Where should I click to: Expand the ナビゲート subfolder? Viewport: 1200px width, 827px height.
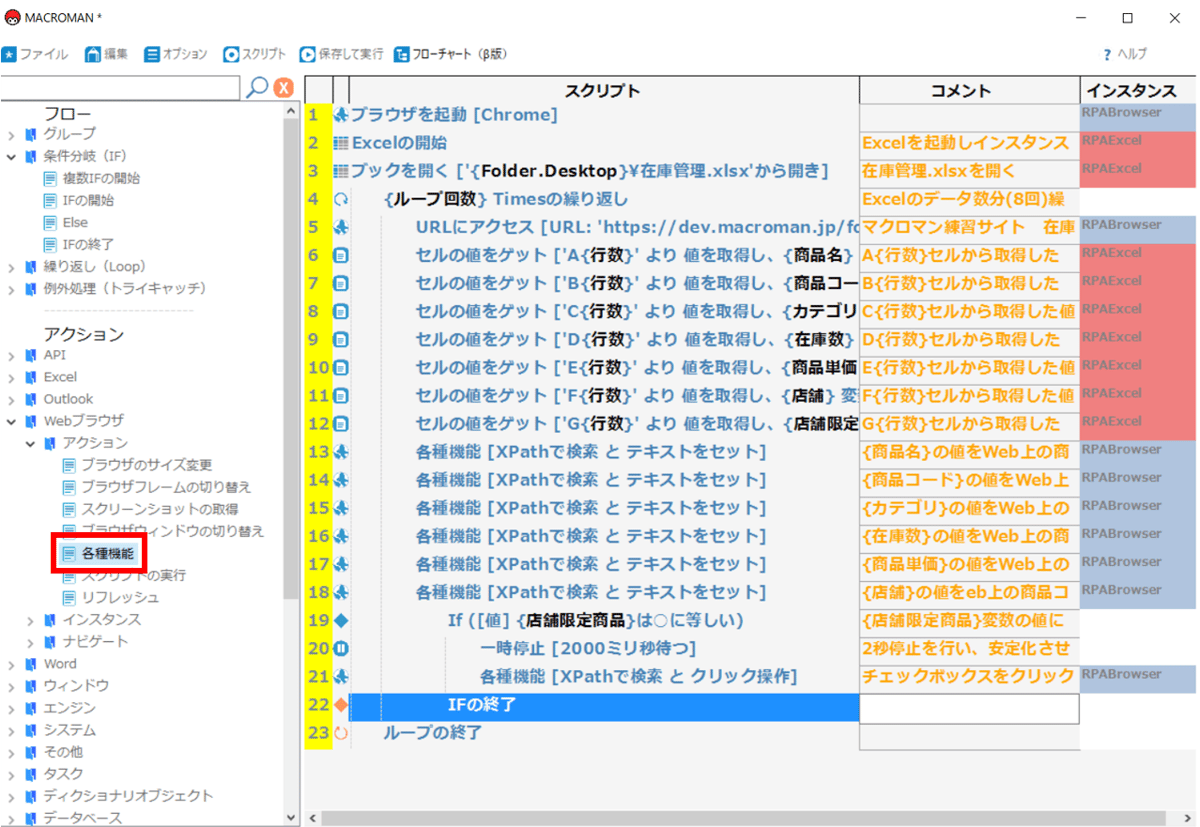point(30,642)
